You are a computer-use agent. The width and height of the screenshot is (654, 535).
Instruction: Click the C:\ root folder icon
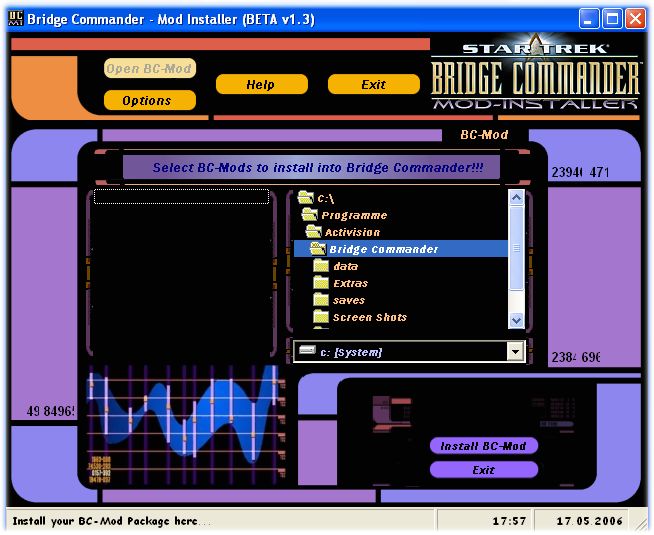305,198
